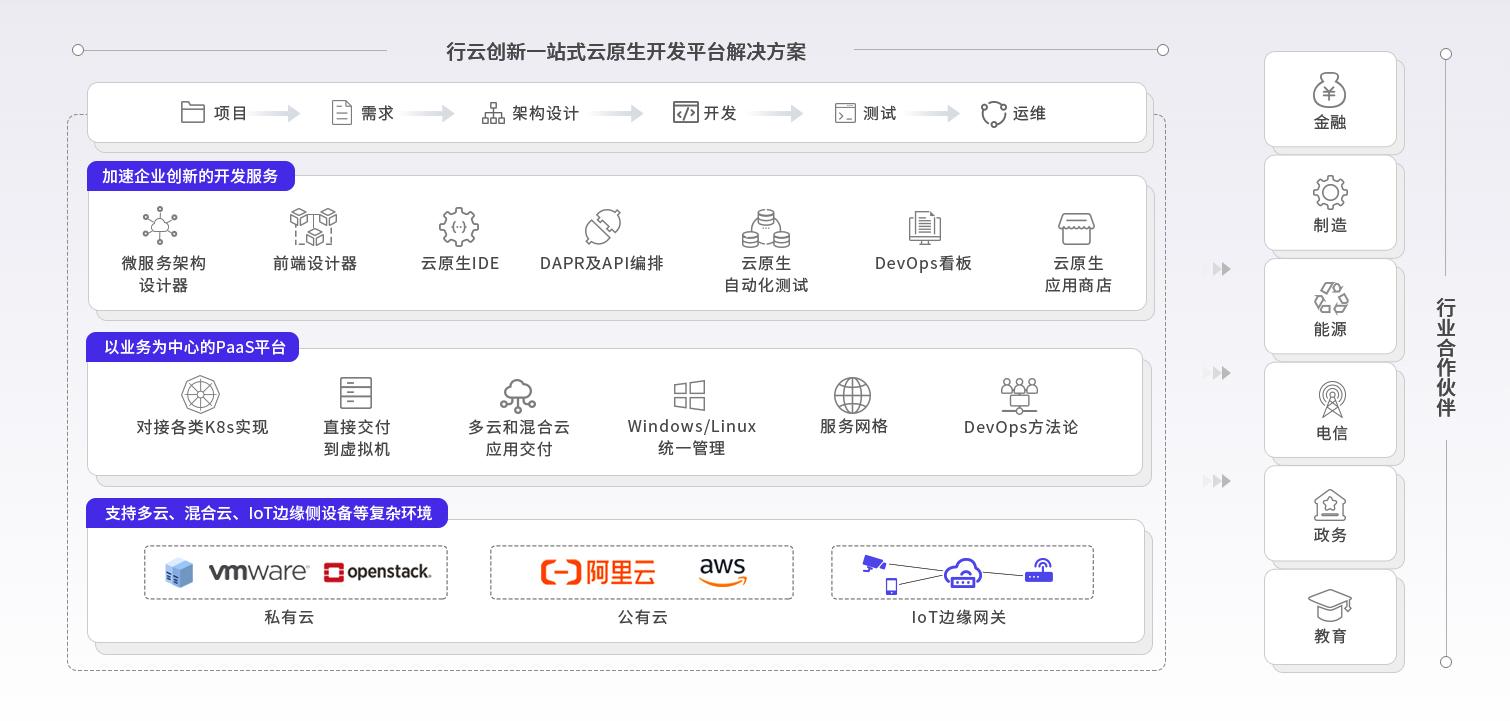The image size is (1510, 721).
Task: Open the DevOps看板 monitor icon
Action: coord(923,227)
